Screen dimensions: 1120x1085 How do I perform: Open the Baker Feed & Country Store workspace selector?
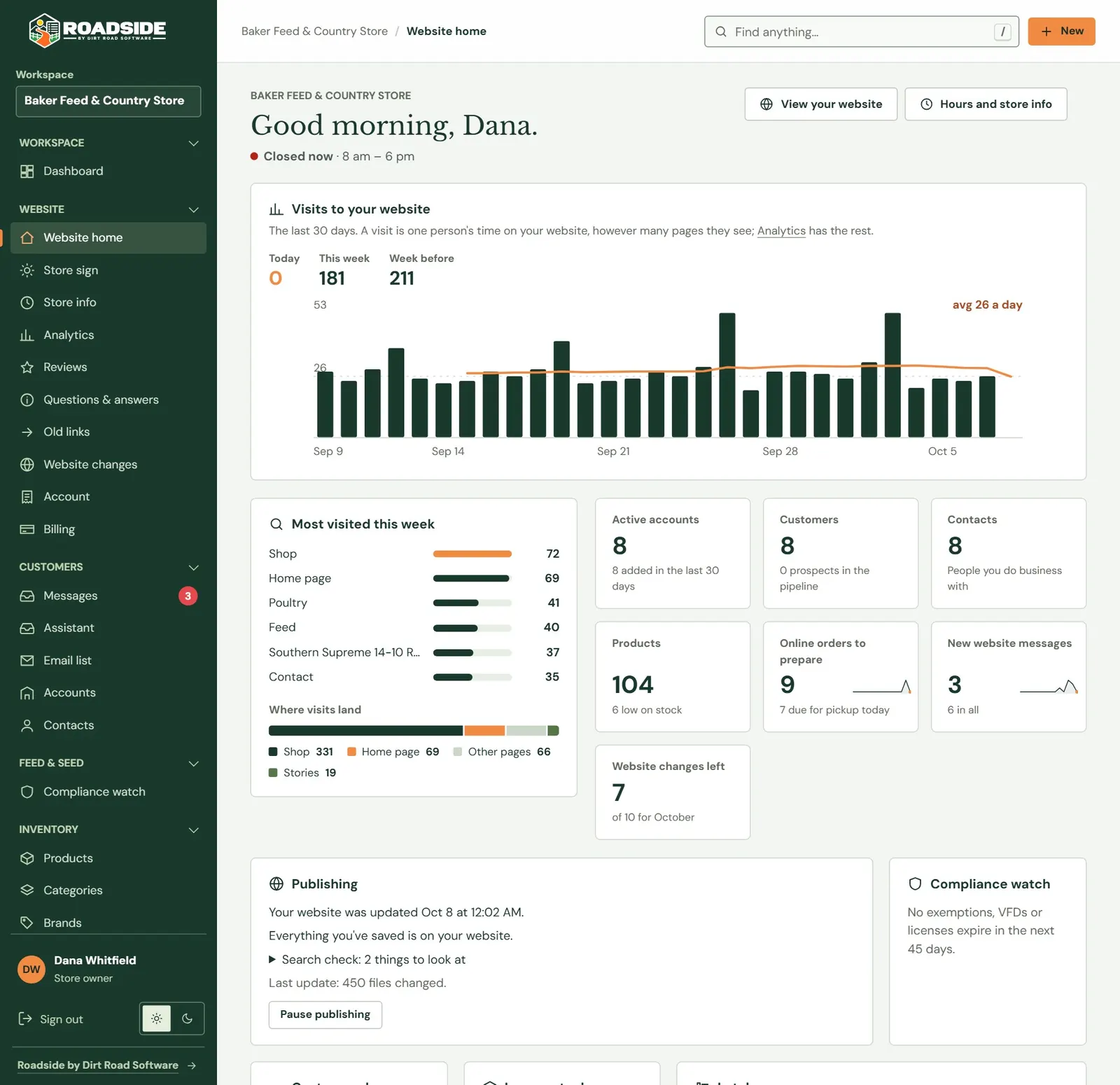point(108,101)
